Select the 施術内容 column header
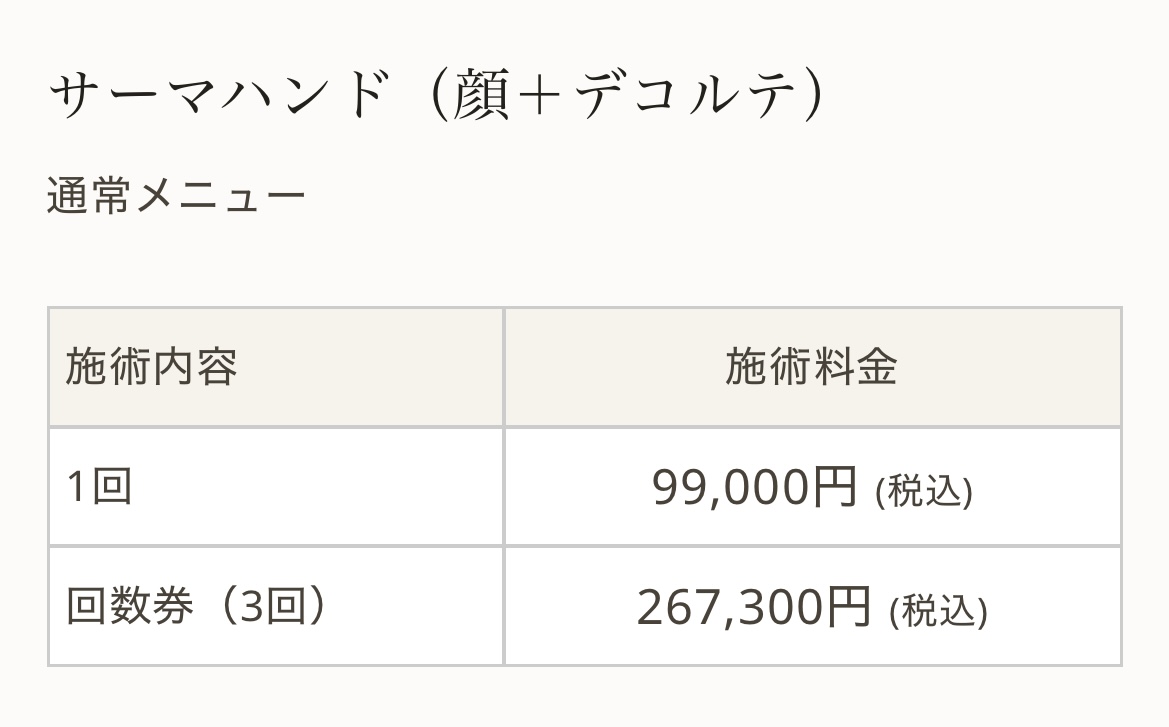This screenshot has height=727, width=1169. (152, 367)
